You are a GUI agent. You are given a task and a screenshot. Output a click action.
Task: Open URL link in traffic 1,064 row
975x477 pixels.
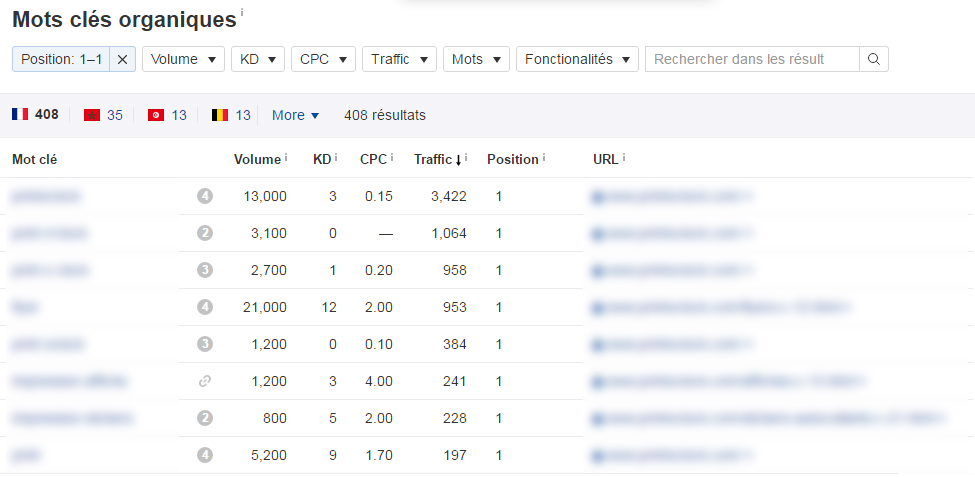coord(673,233)
